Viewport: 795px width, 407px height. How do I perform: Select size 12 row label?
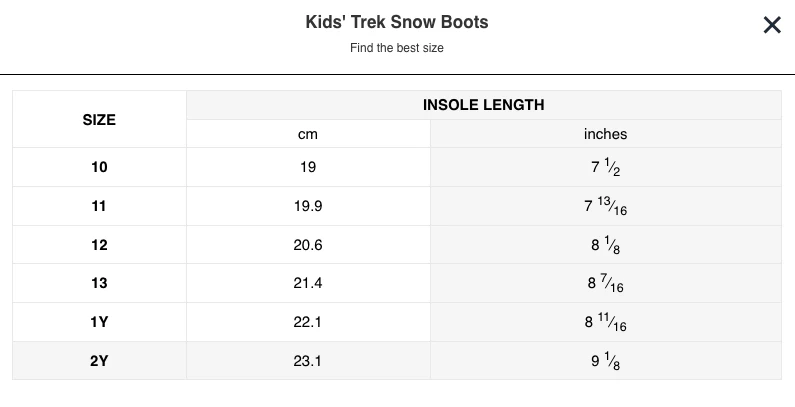pyautogui.click(x=99, y=245)
